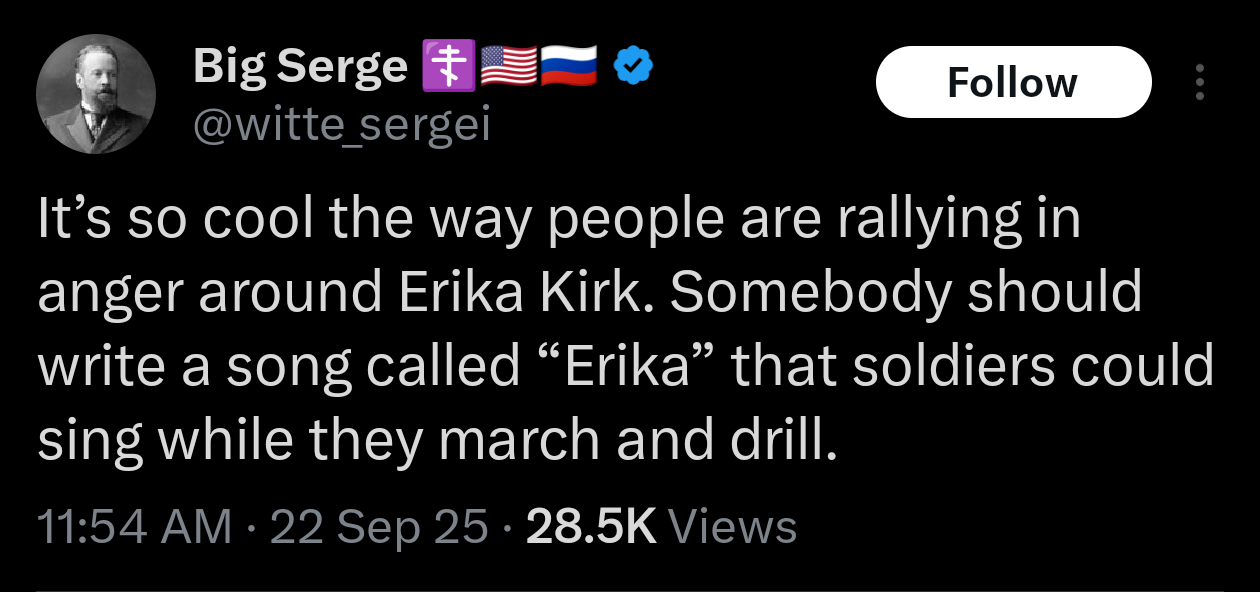Open the 28.5K view count
The width and height of the screenshot is (1260, 592).
[590, 527]
